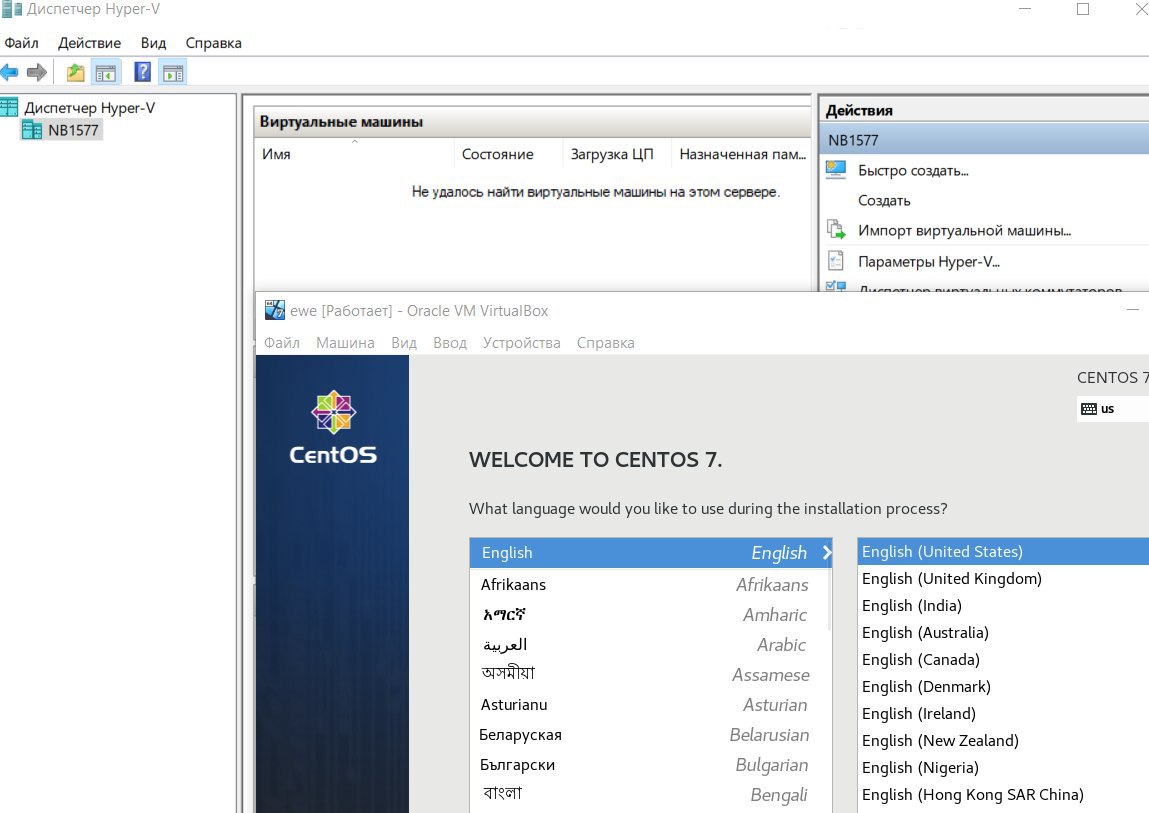The height and width of the screenshot is (813, 1149).
Task: Choose English (Australia) locale
Action: pos(1003,633)
